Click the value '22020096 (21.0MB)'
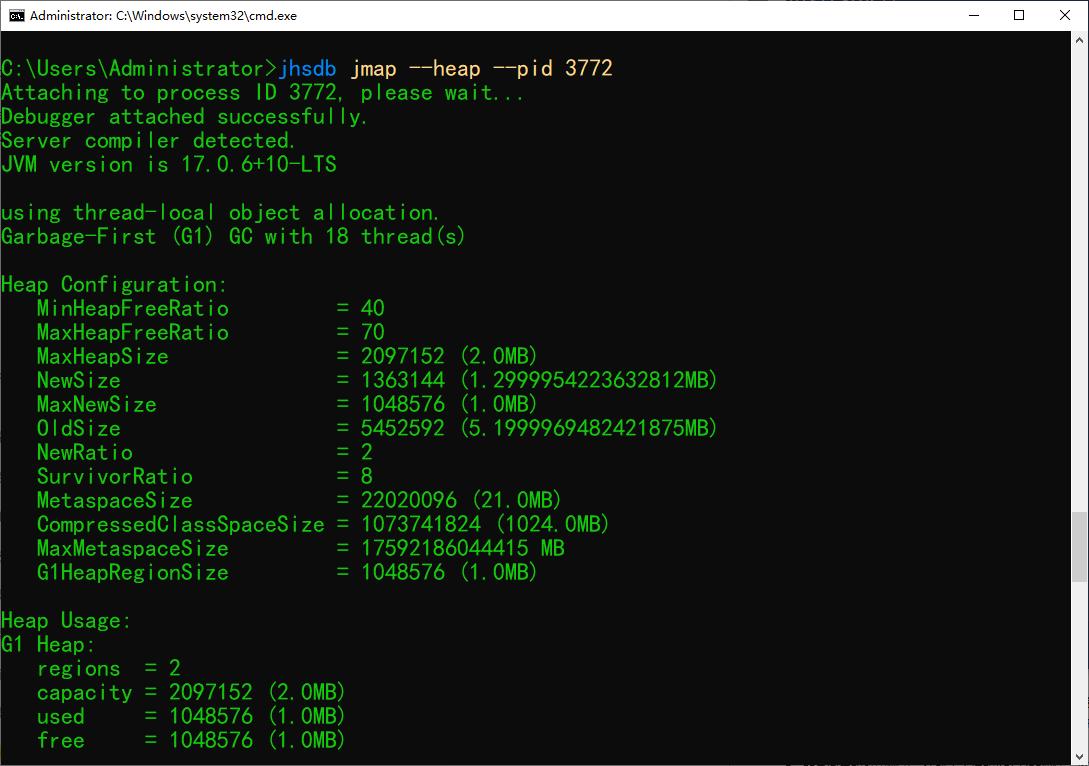The width and height of the screenshot is (1089, 766). (x=461, y=501)
